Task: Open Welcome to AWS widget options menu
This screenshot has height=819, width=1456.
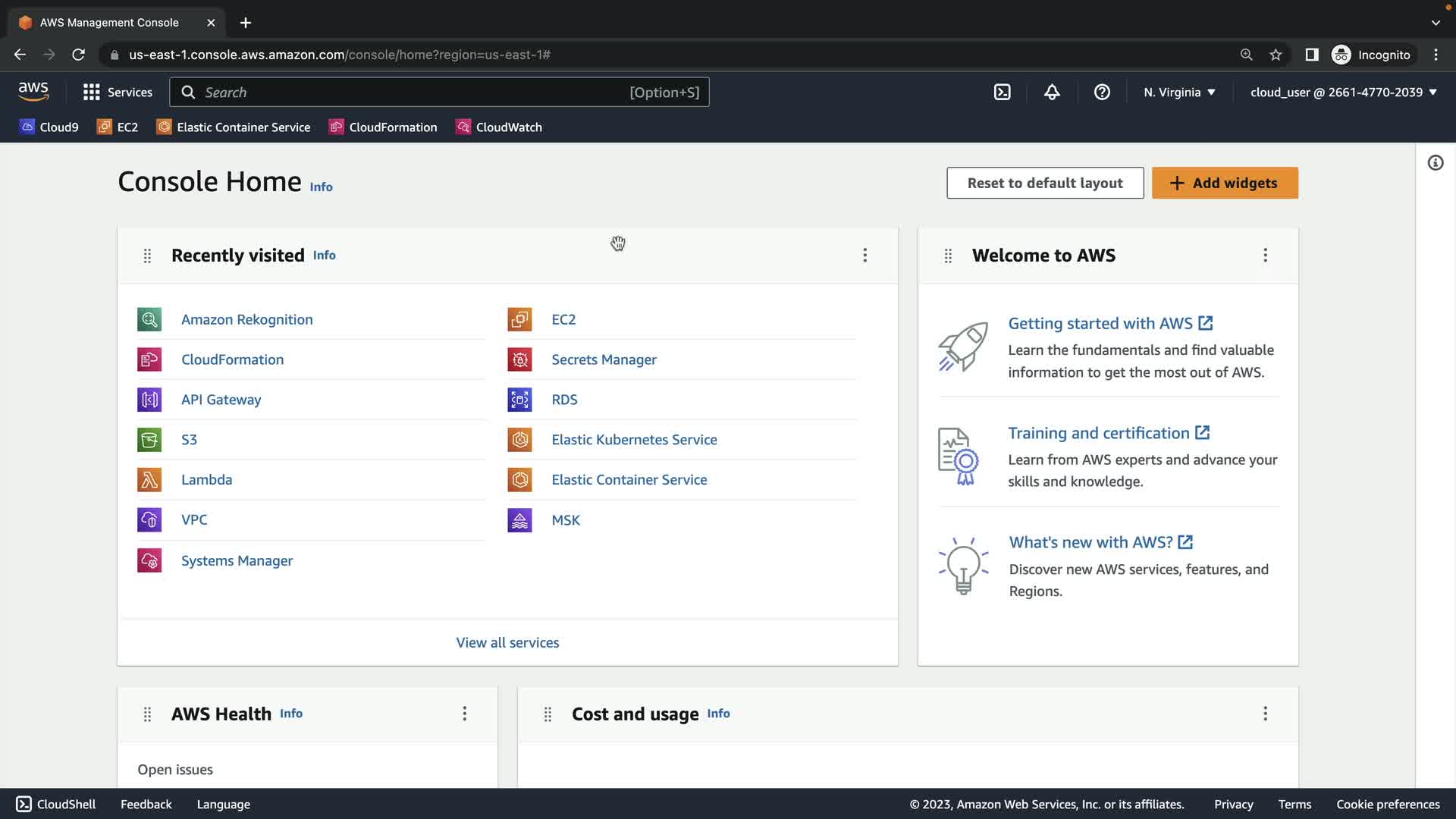Action: 1265,256
